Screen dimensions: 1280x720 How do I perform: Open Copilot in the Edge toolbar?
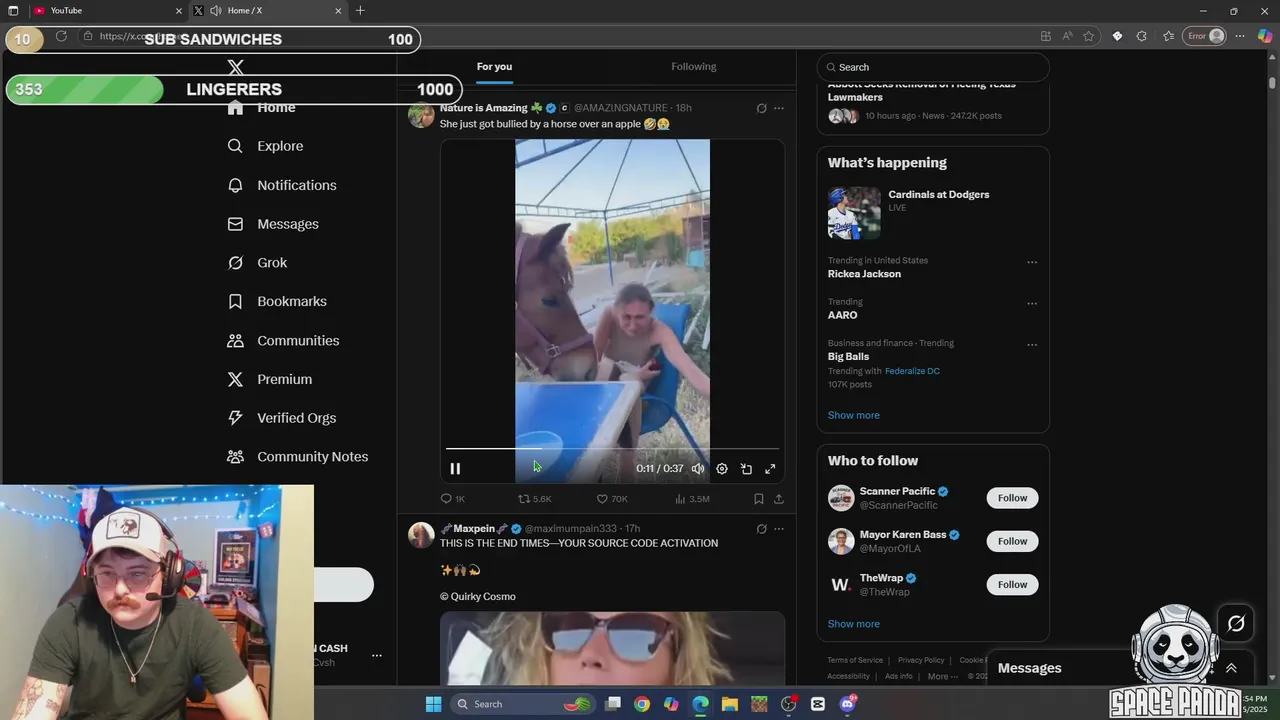tap(1265, 36)
